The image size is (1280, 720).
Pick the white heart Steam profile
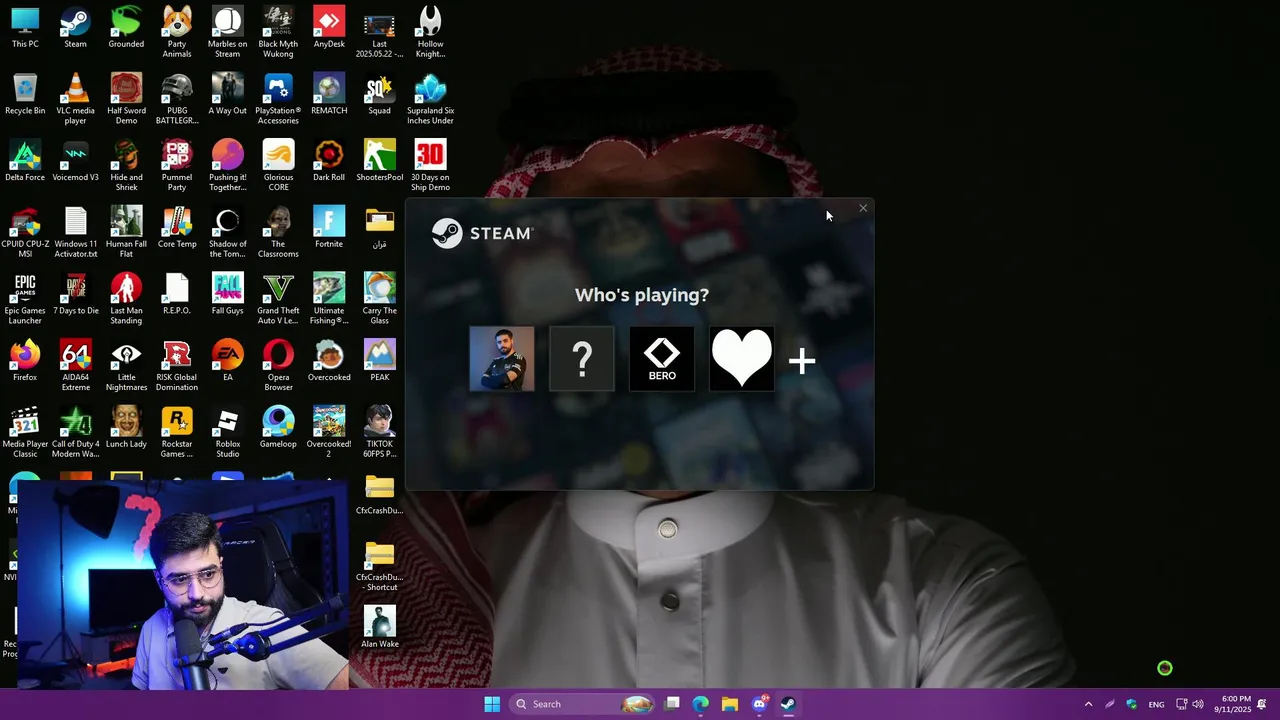coord(742,358)
